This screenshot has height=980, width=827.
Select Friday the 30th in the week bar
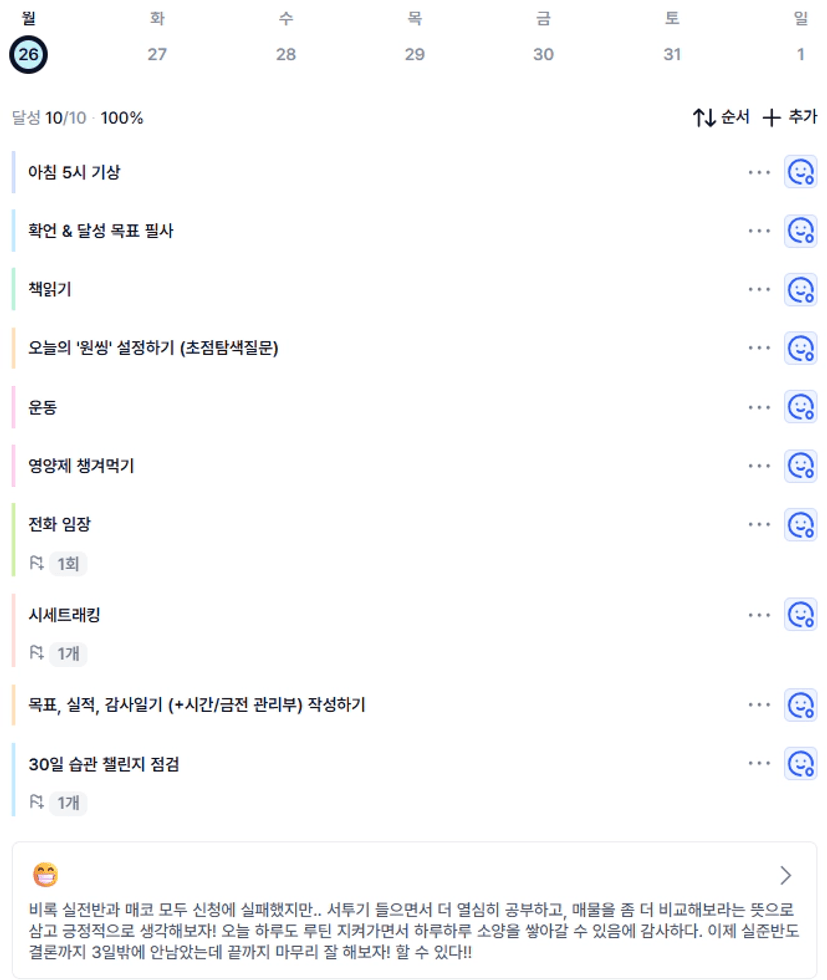coord(543,54)
